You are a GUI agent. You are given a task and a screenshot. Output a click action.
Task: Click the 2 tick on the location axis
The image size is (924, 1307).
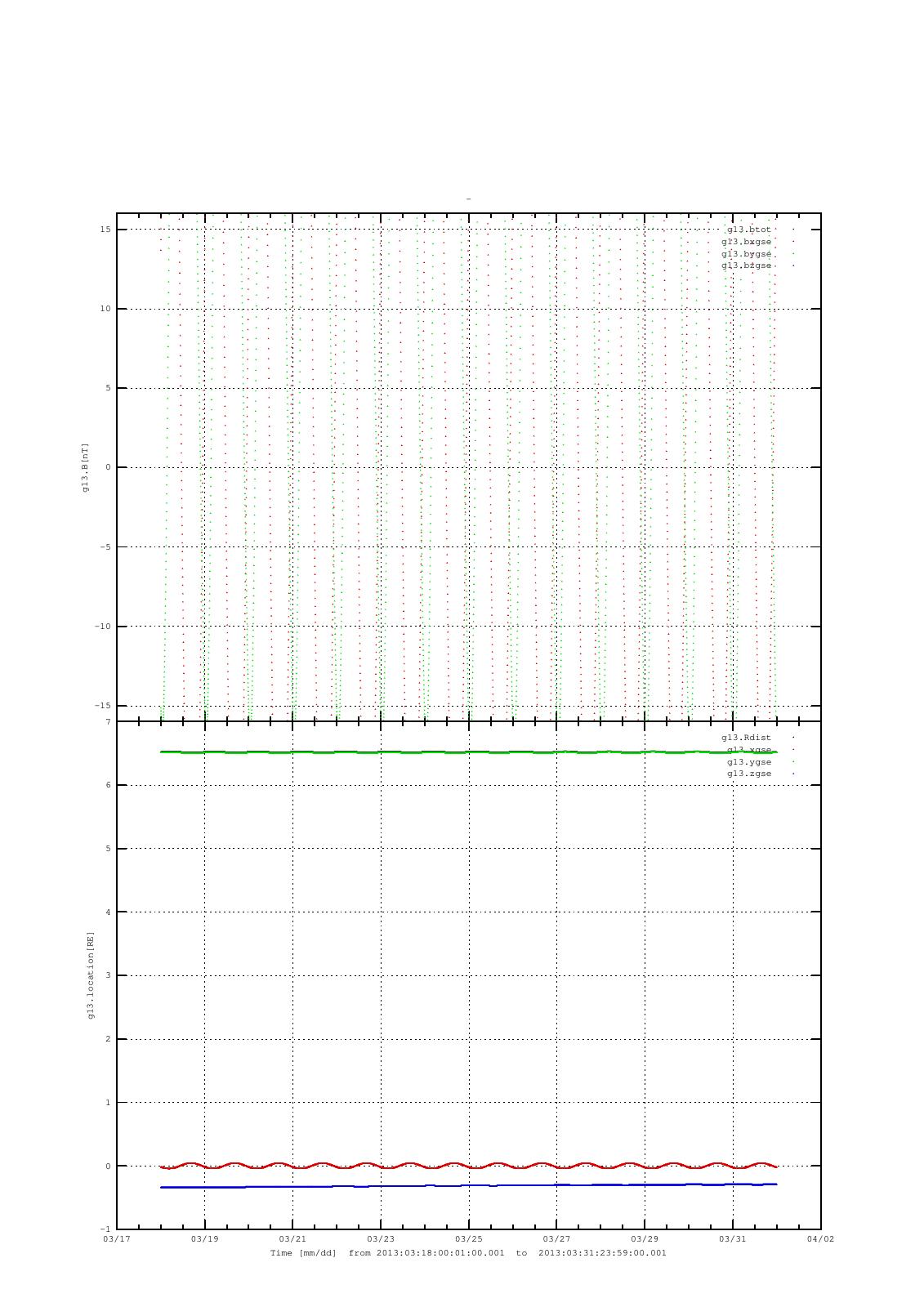coord(108,1039)
